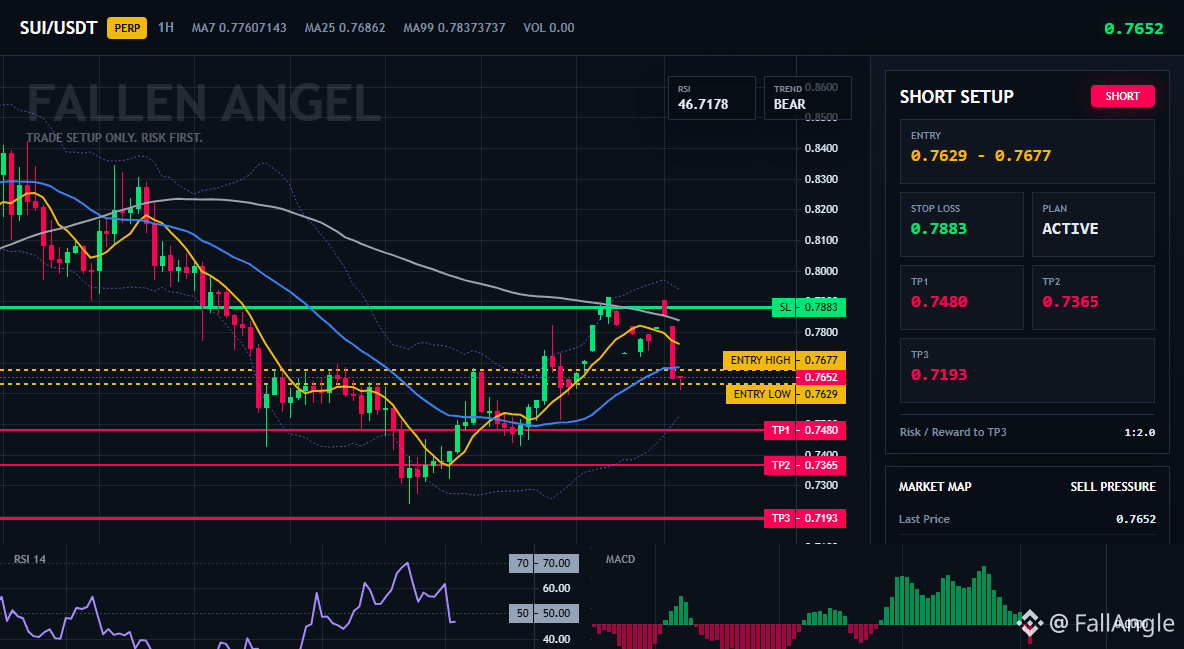Click the Last Price value 0.7652 in panel
Image resolution: width=1184 pixels, height=649 pixels.
(1136, 519)
